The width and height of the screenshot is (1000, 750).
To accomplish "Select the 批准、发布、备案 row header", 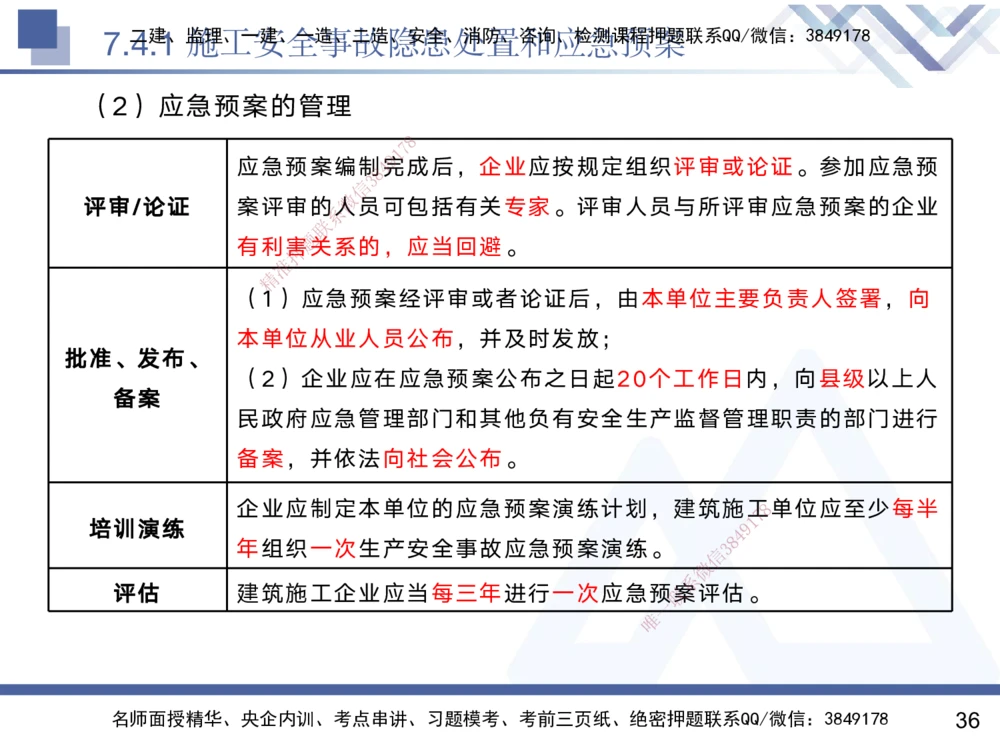I will coord(137,379).
